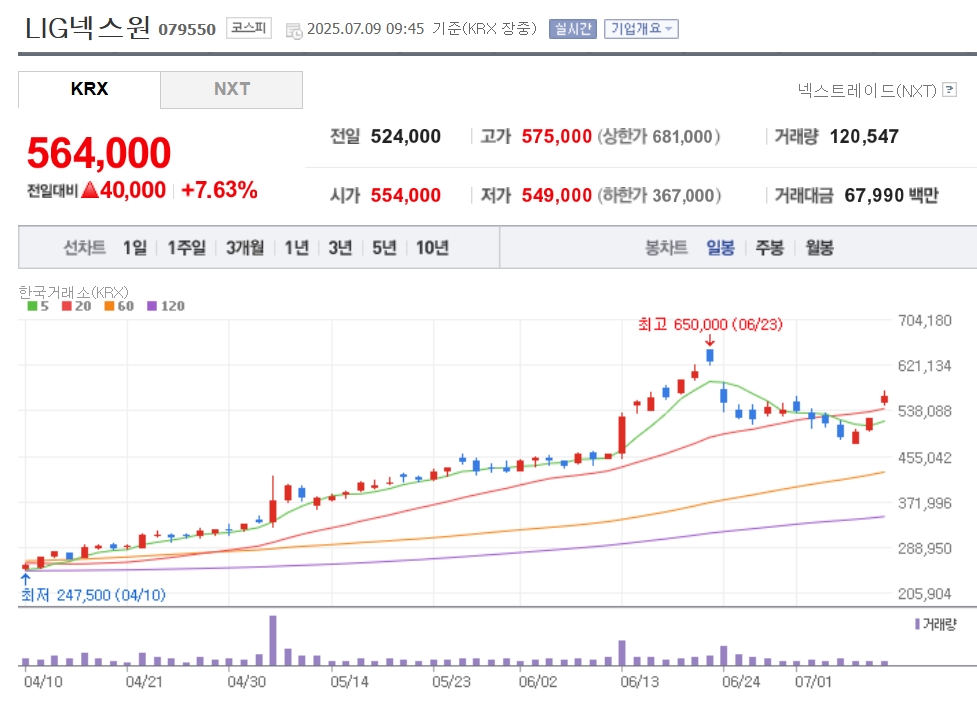977x702 pixels.
Task: Select the 일봉 daily candle chart
Action: point(720,248)
